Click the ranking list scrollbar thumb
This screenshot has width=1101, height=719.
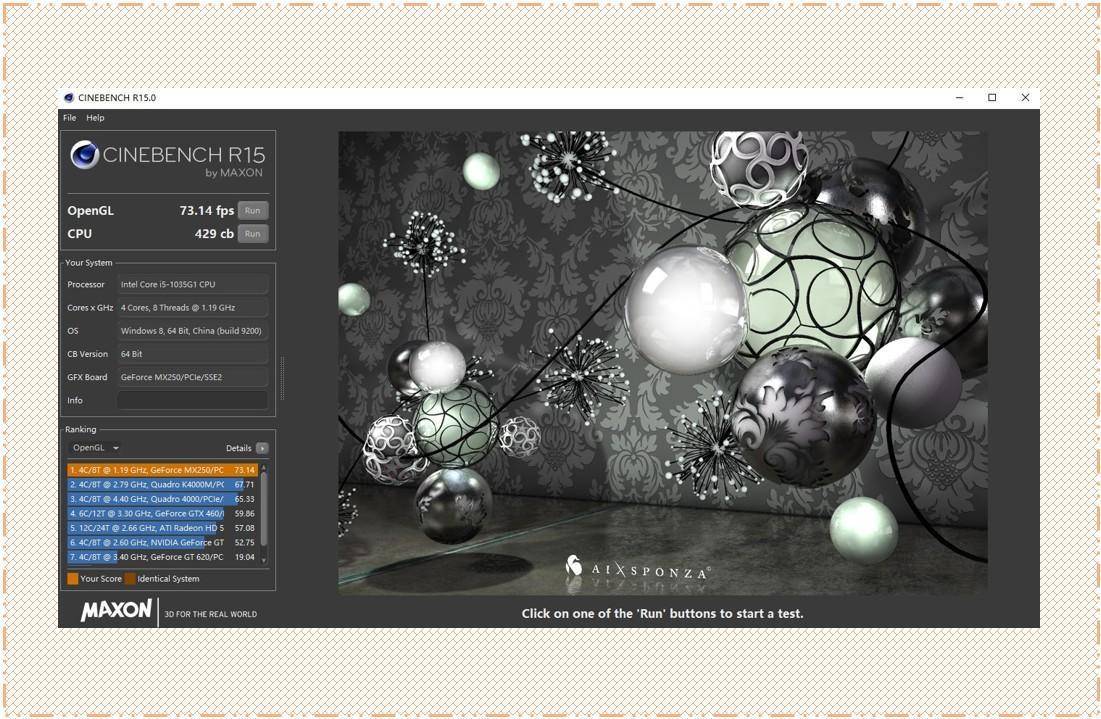click(264, 508)
